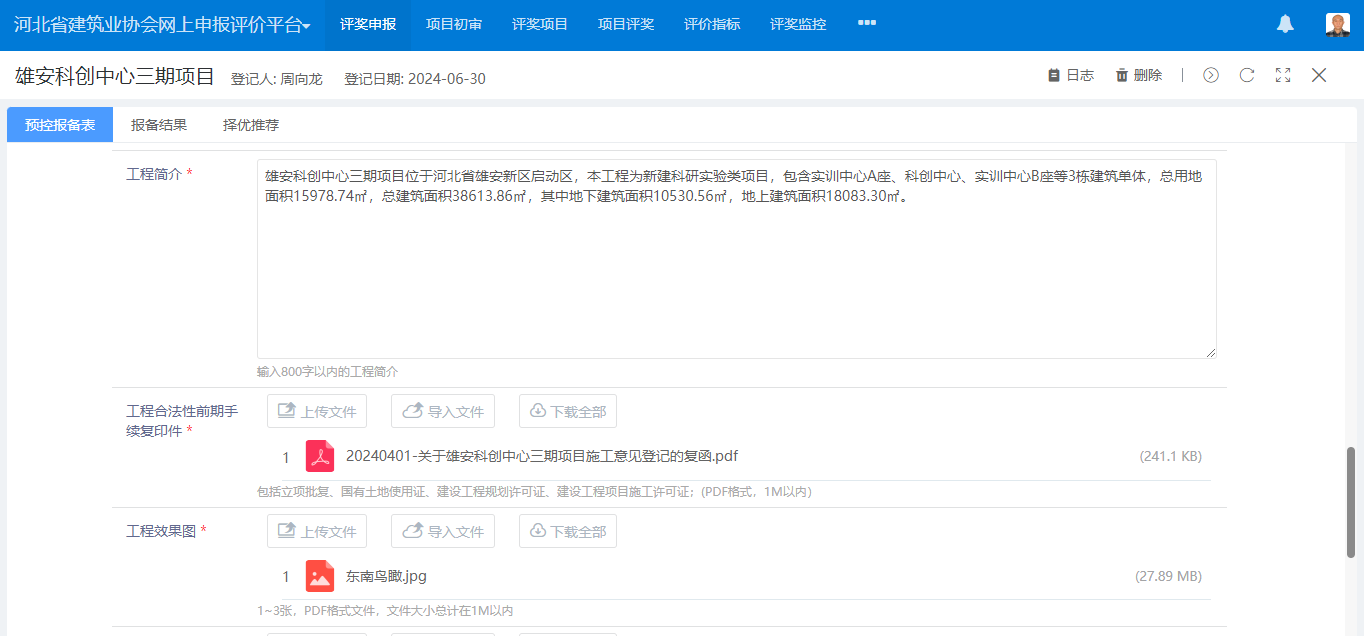Open the more menu (three dots)
Image resolution: width=1364 pixels, height=636 pixels.
pyautogui.click(x=867, y=24)
